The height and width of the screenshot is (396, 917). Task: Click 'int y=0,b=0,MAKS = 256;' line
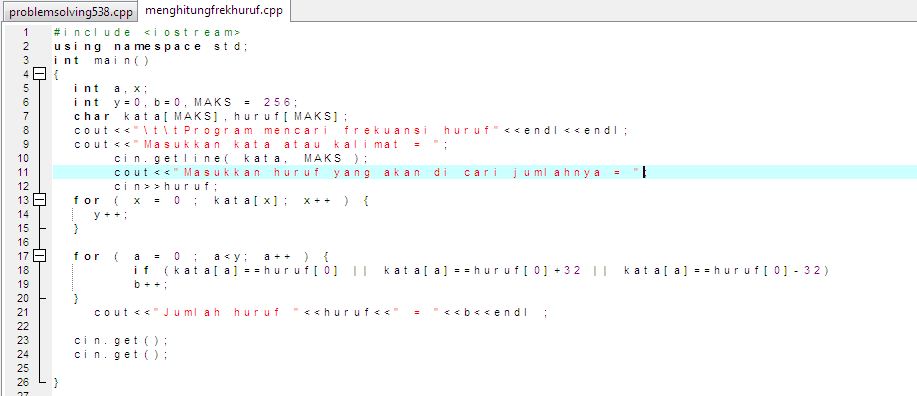[186, 102]
